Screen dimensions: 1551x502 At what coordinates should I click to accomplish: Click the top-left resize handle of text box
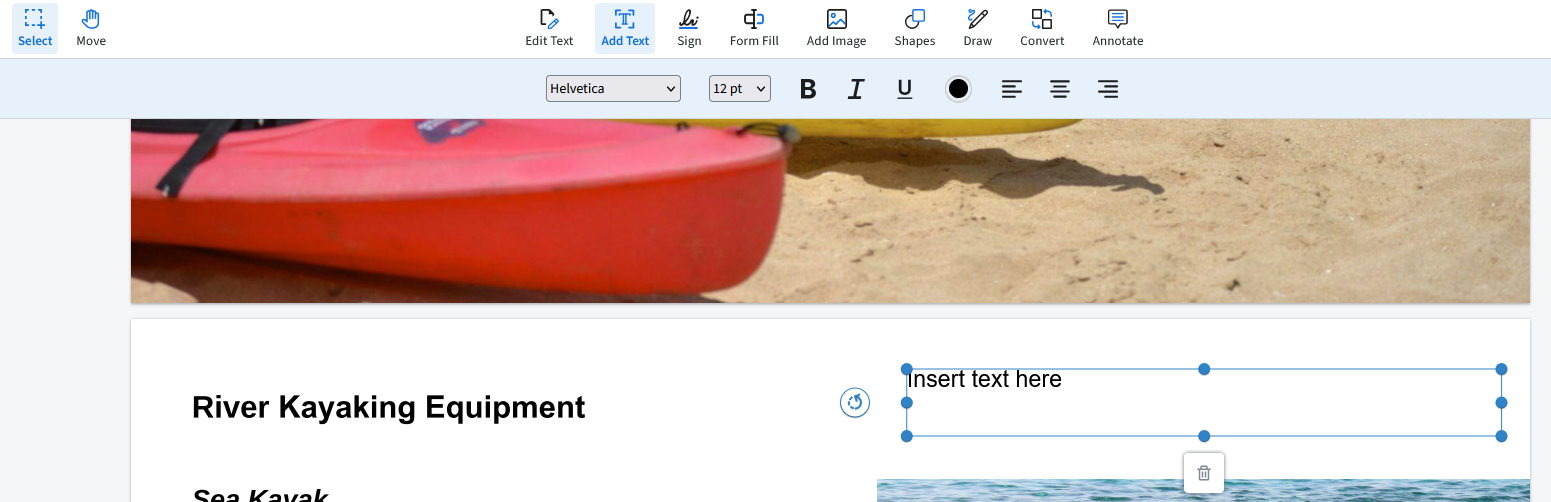click(x=907, y=369)
